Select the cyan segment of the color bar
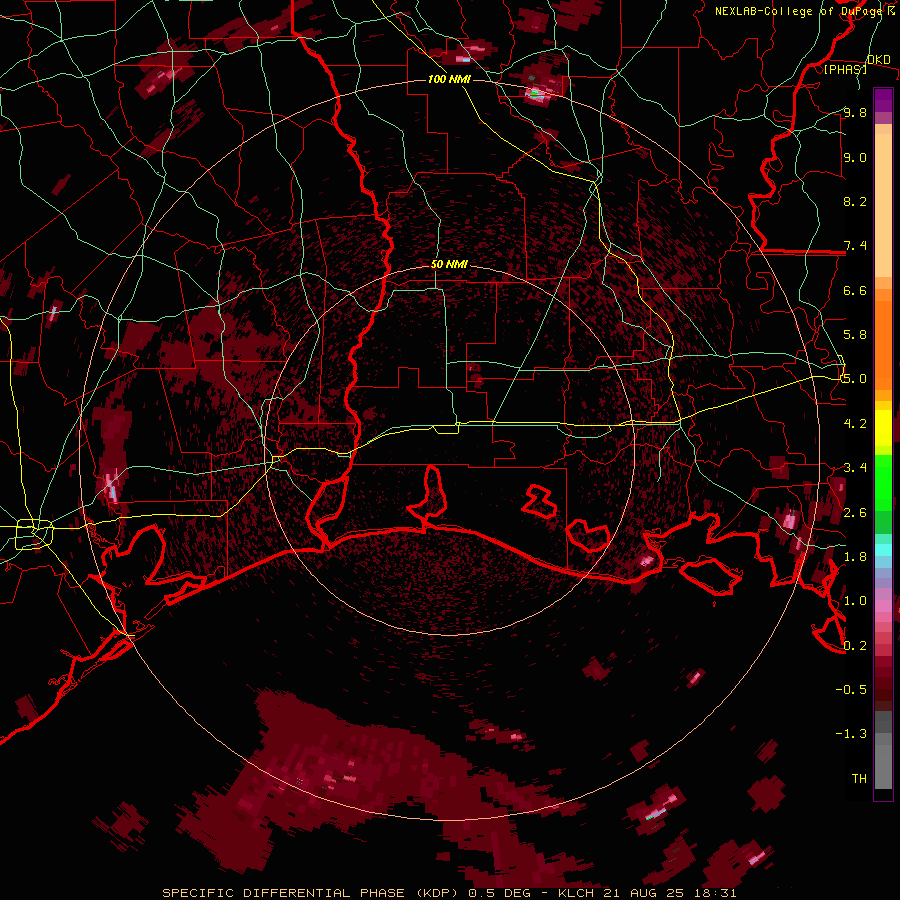Viewport: 900px width, 900px height. (x=883, y=550)
